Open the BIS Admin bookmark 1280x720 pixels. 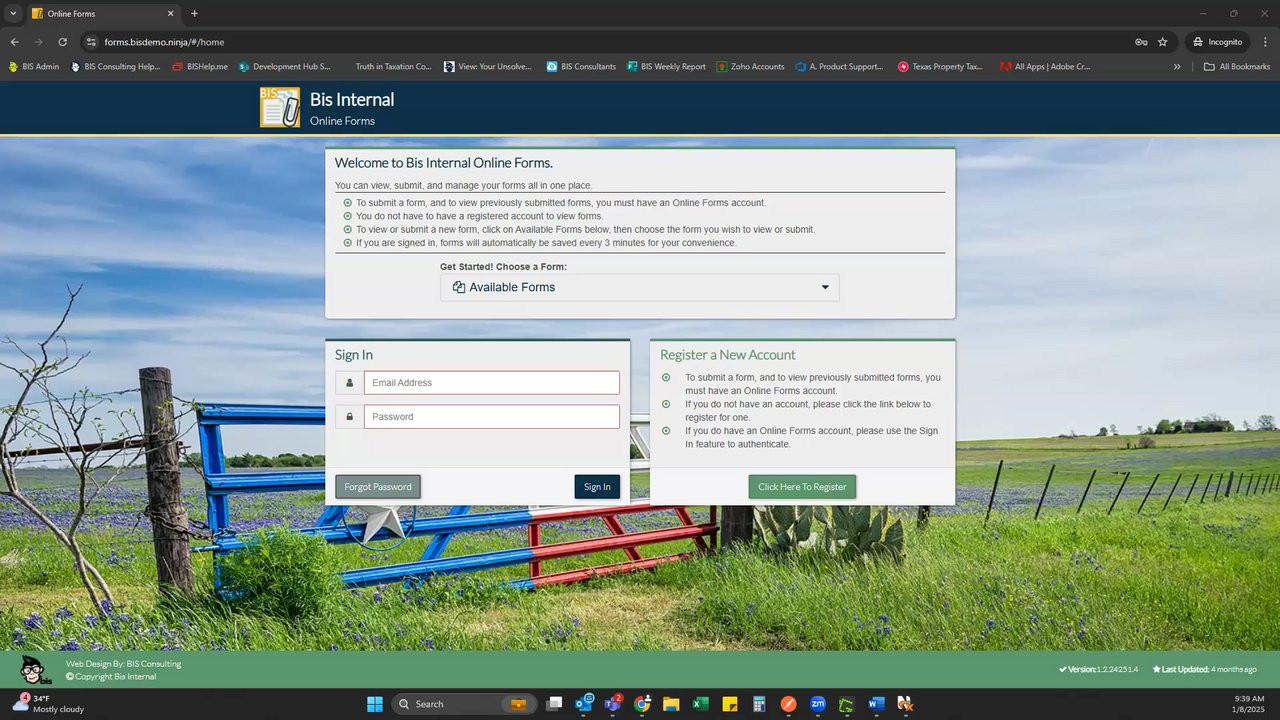34,67
